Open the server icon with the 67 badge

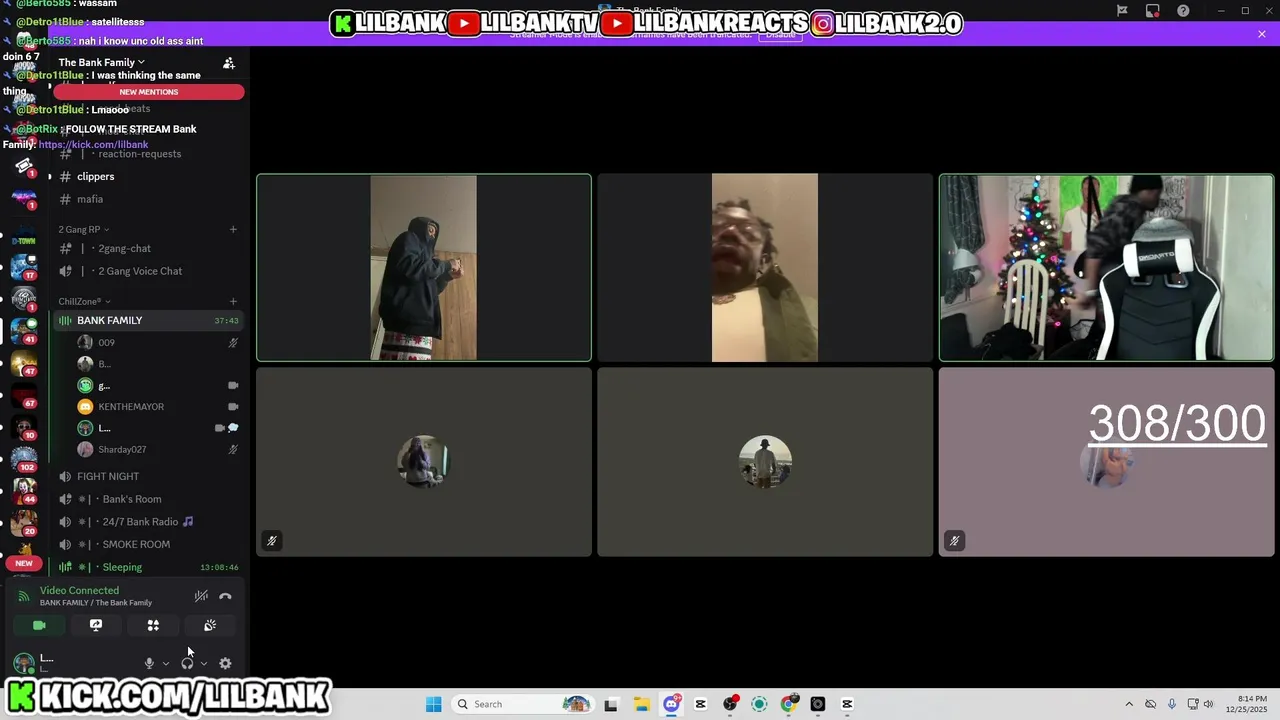click(24, 394)
